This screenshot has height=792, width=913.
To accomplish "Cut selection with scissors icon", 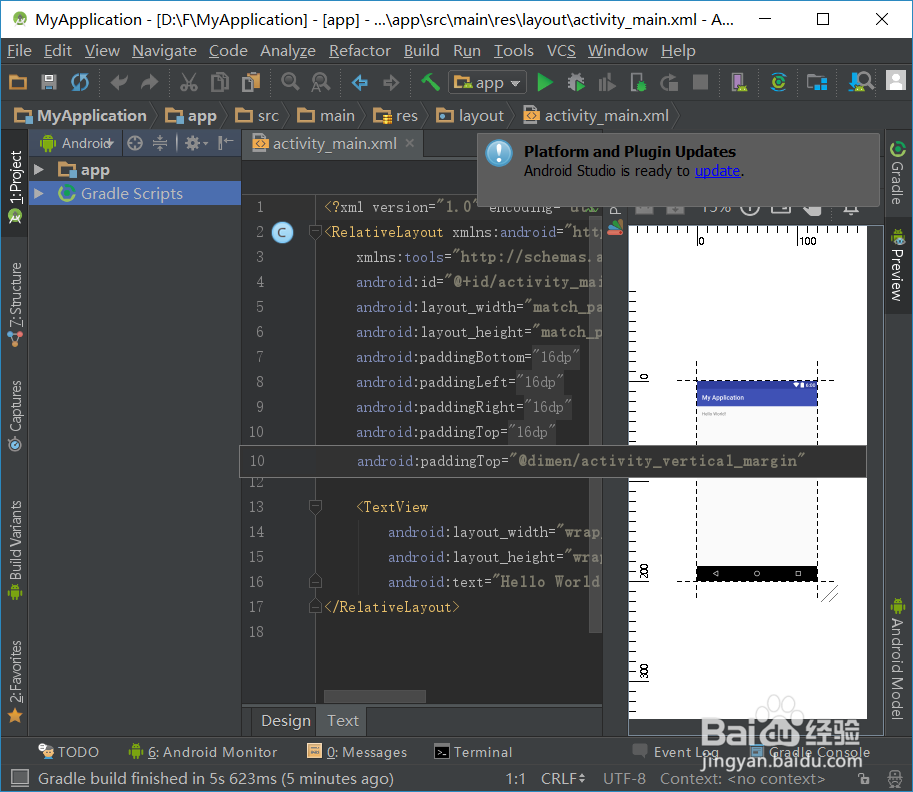I will [x=189, y=83].
